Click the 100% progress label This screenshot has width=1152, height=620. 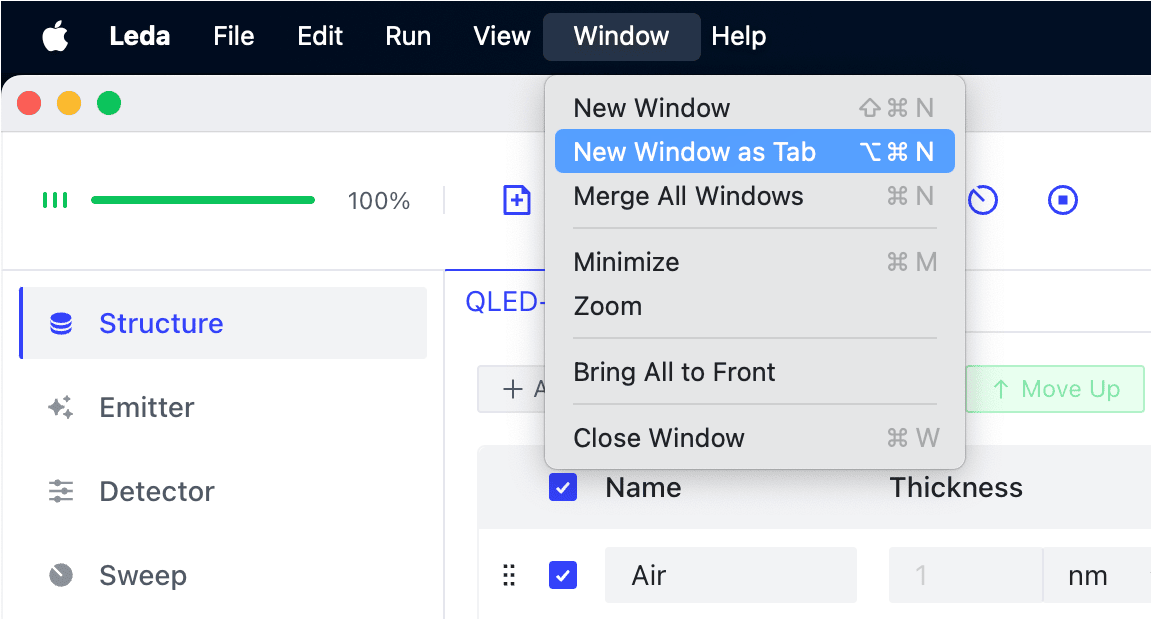click(378, 201)
